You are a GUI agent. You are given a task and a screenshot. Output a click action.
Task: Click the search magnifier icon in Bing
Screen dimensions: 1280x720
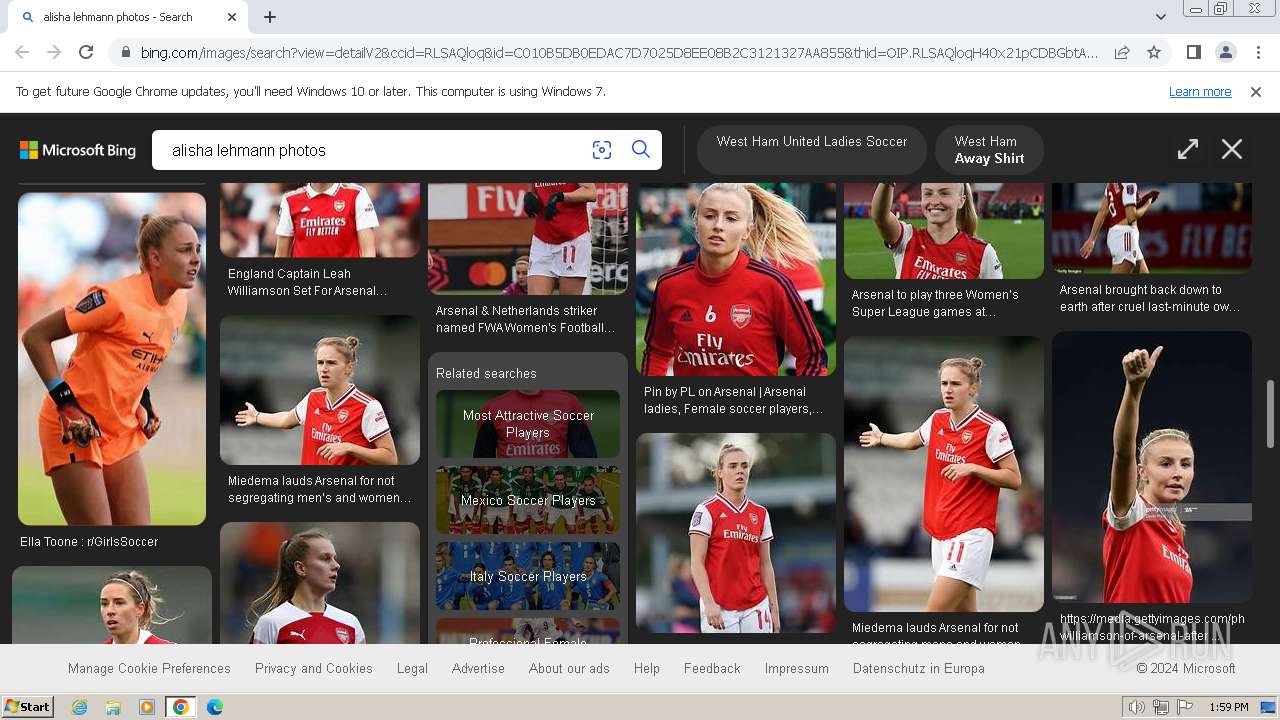pos(641,150)
